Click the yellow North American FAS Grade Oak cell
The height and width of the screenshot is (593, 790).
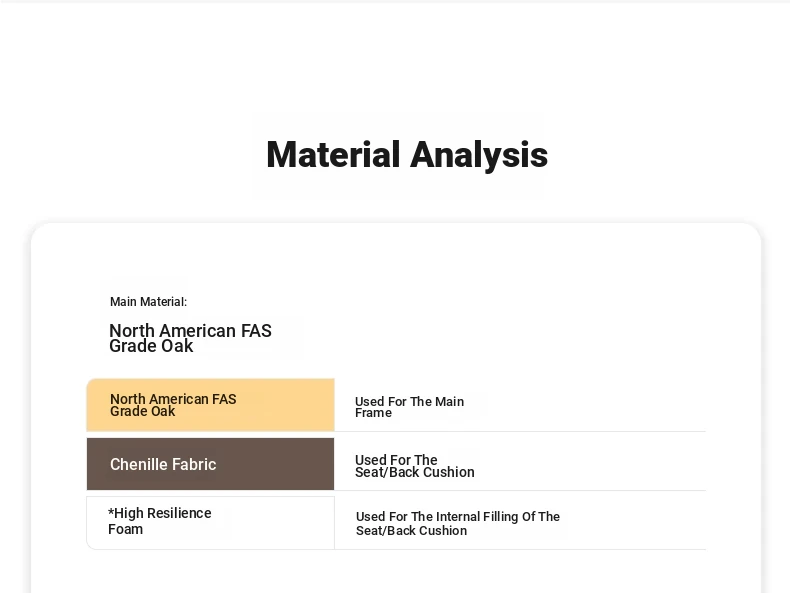pos(211,405)
